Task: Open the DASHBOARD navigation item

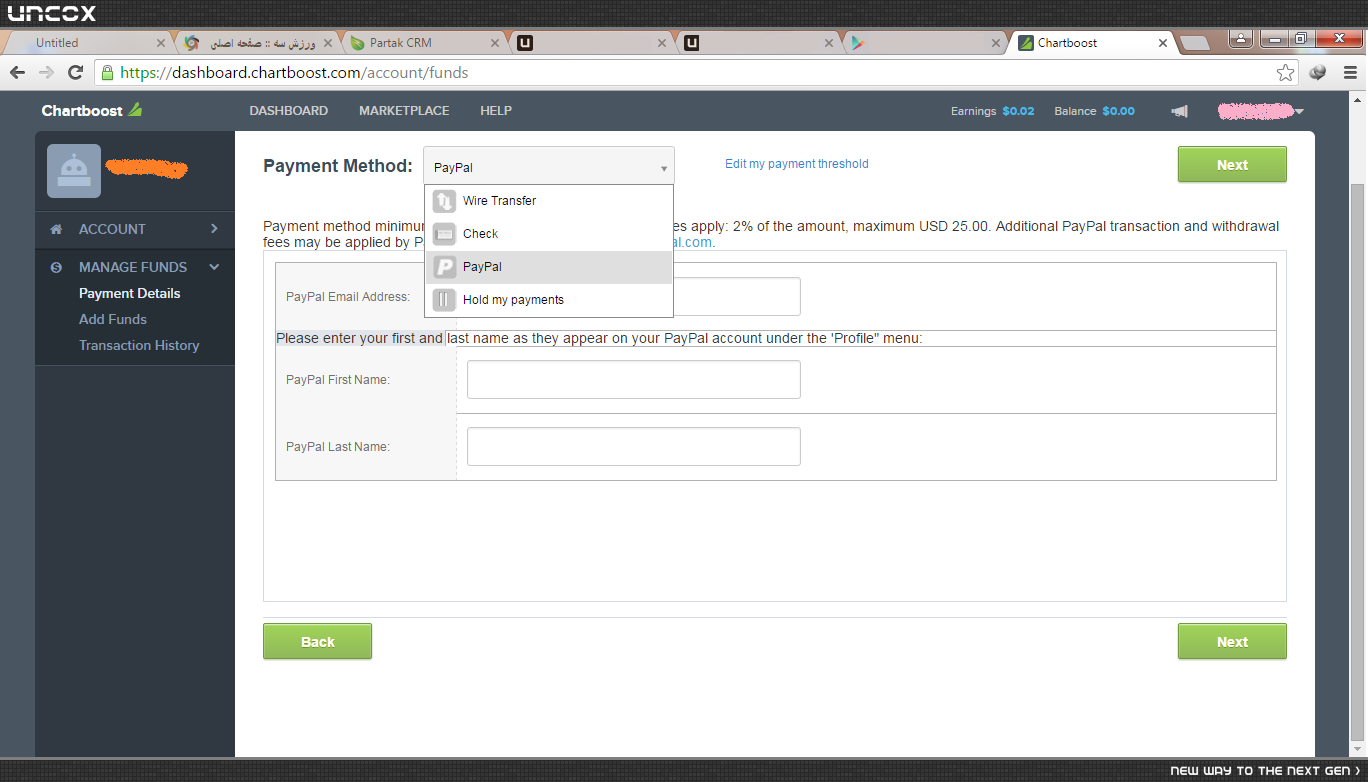Action: tap(289, 111)
